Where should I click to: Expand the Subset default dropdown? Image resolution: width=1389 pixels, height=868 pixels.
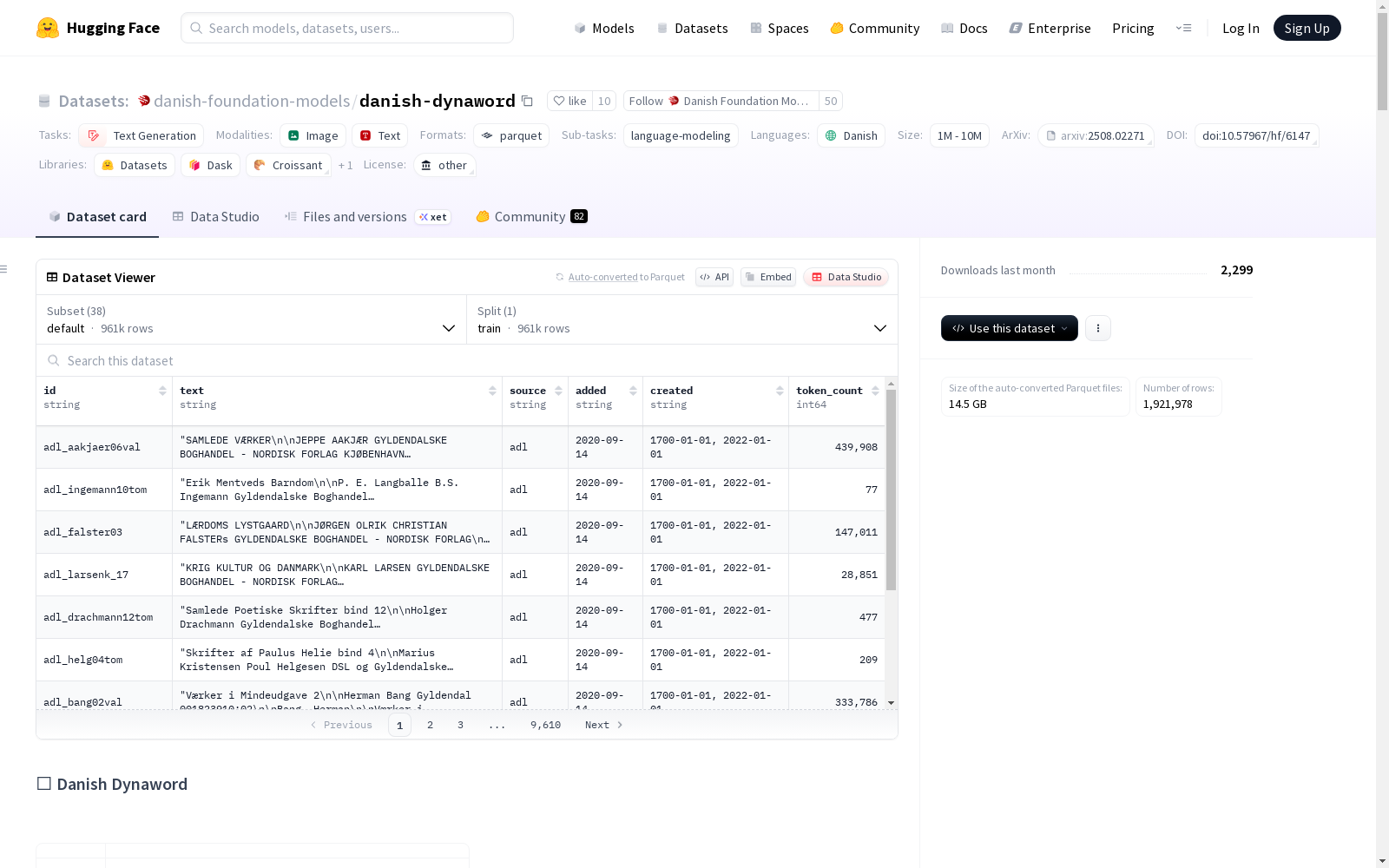[x=252, y=319]
